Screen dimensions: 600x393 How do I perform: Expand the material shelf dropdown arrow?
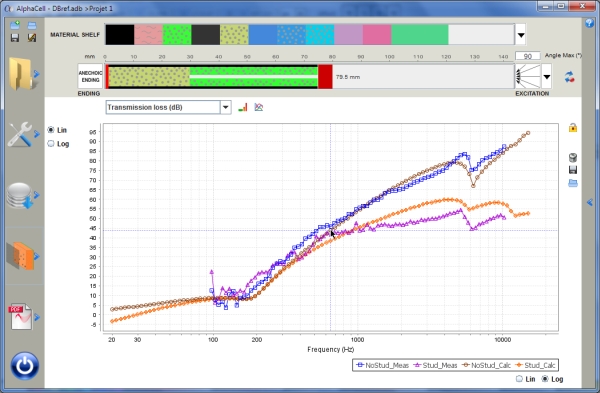click(x=521, y=35)
